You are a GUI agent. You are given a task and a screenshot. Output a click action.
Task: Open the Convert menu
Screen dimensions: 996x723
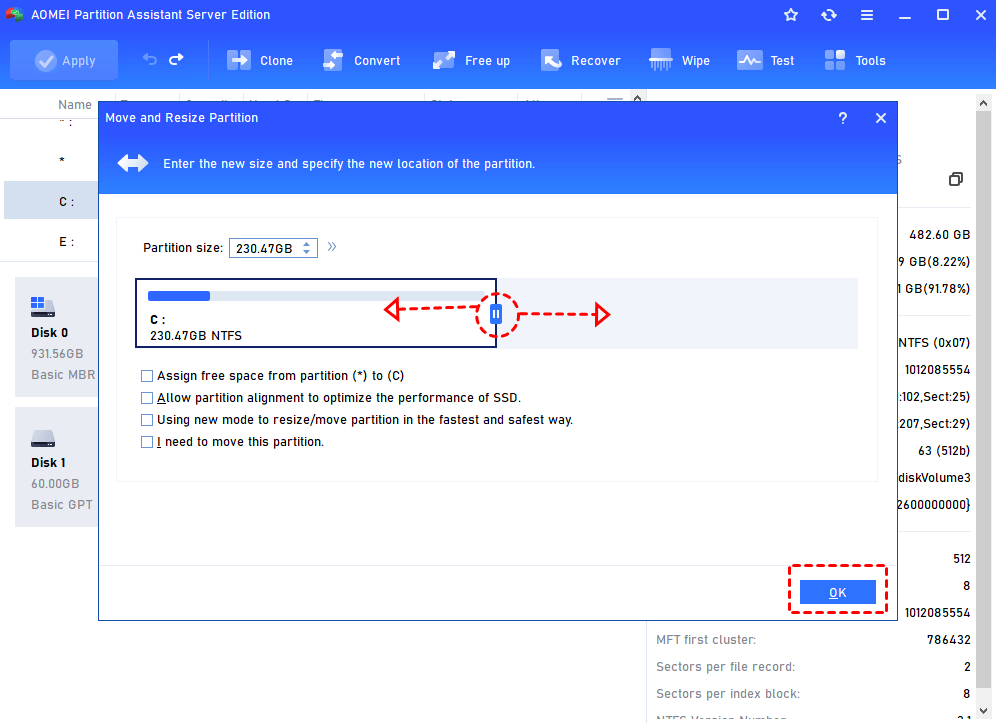(361, 60)
